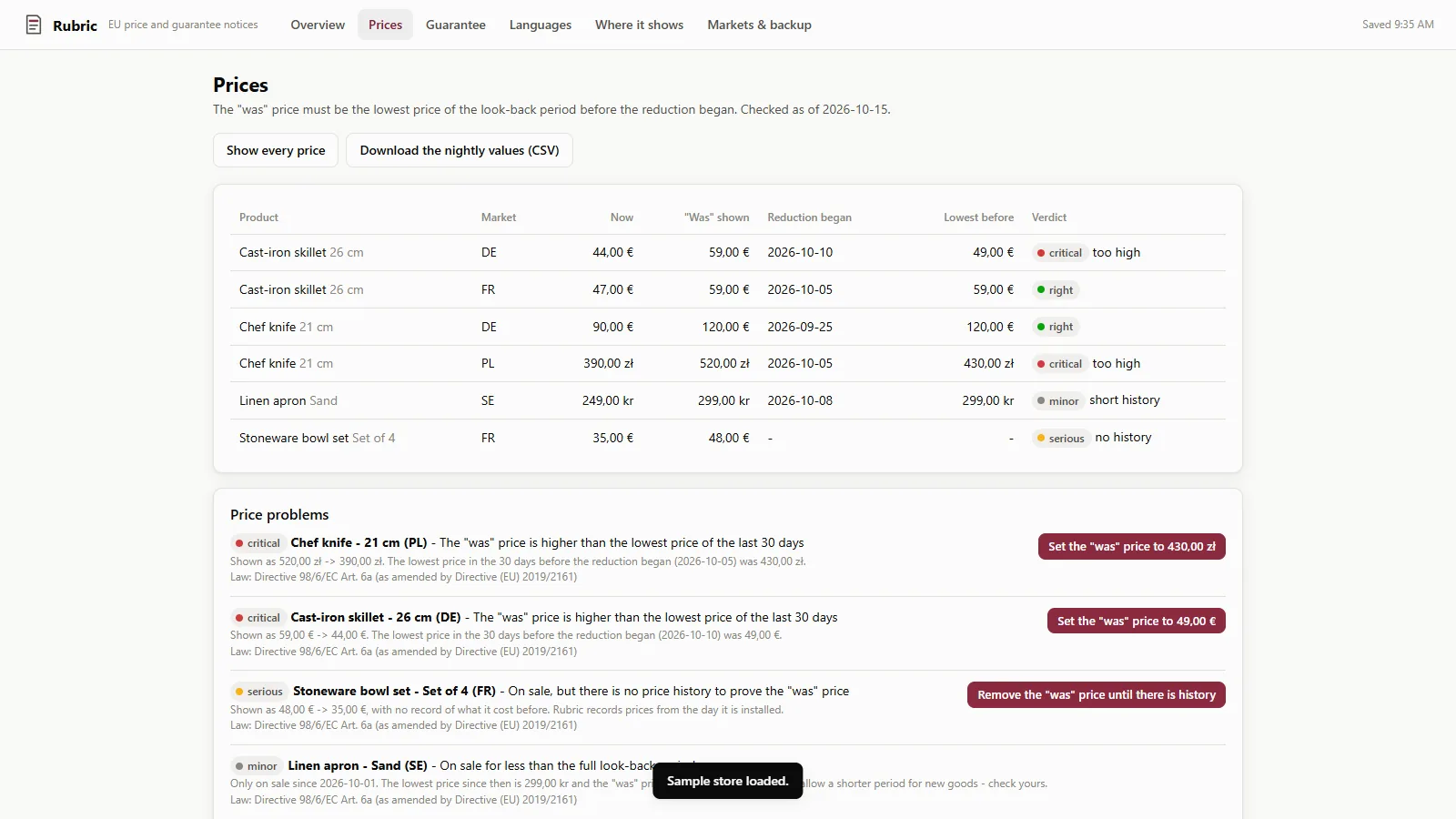
Task: Click the minor badge in the table's Linen apron row
Action: [x=1058, y=400]
